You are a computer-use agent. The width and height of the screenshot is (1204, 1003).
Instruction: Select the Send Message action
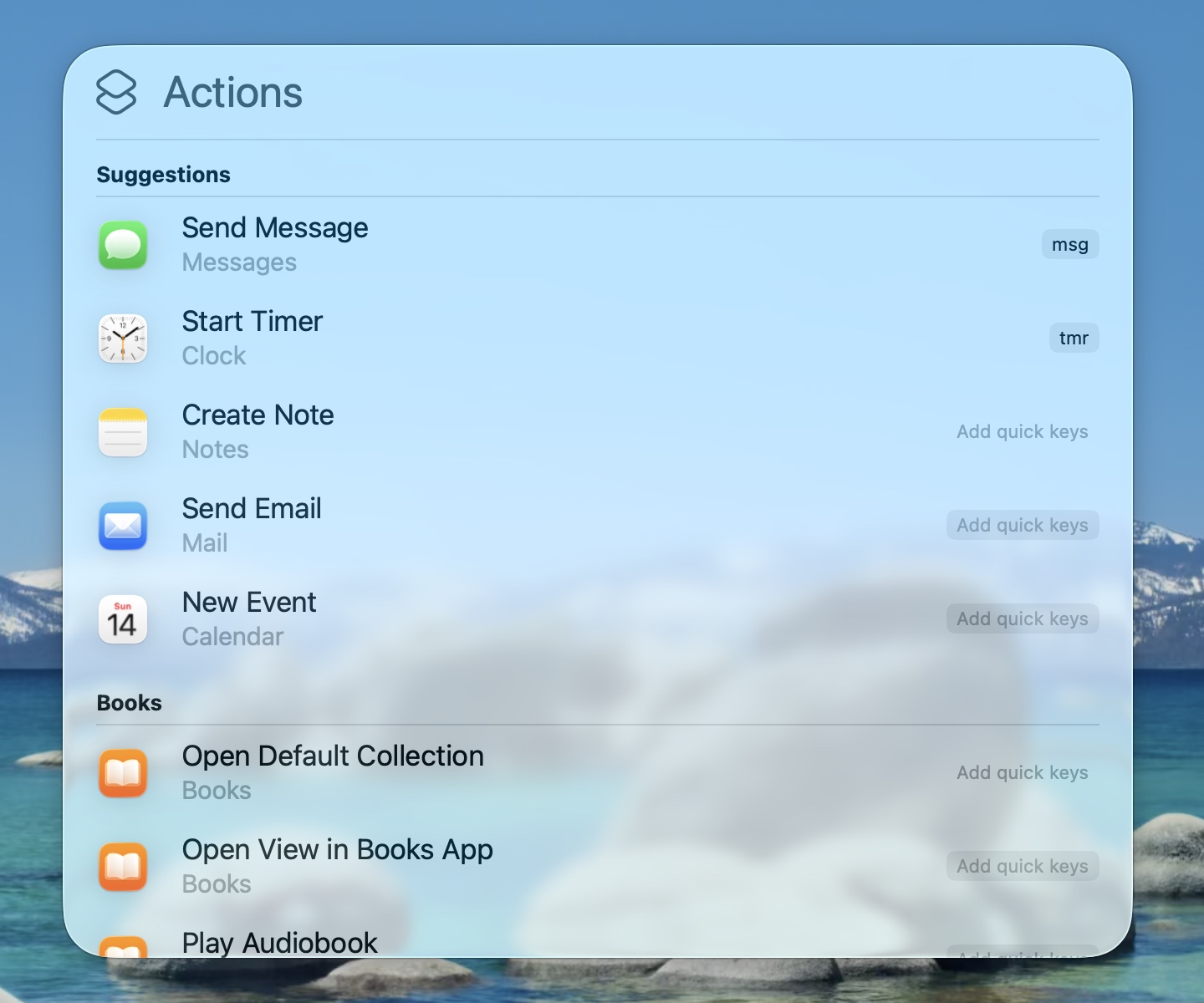[x=598, y=245]
